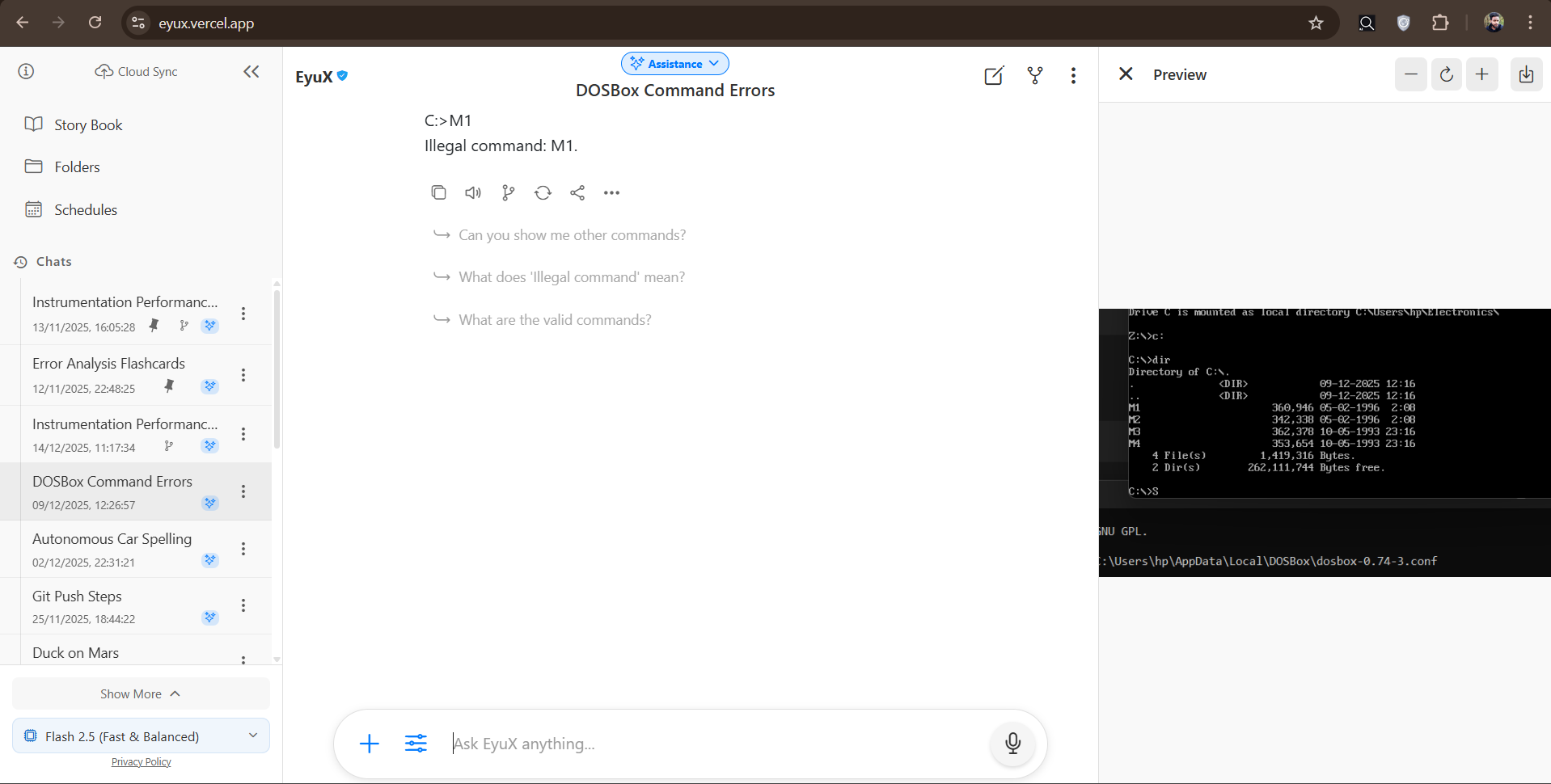Open options menu for Git Push Steps
This screenshot has width=1551, height=784.
click(243, 605)
